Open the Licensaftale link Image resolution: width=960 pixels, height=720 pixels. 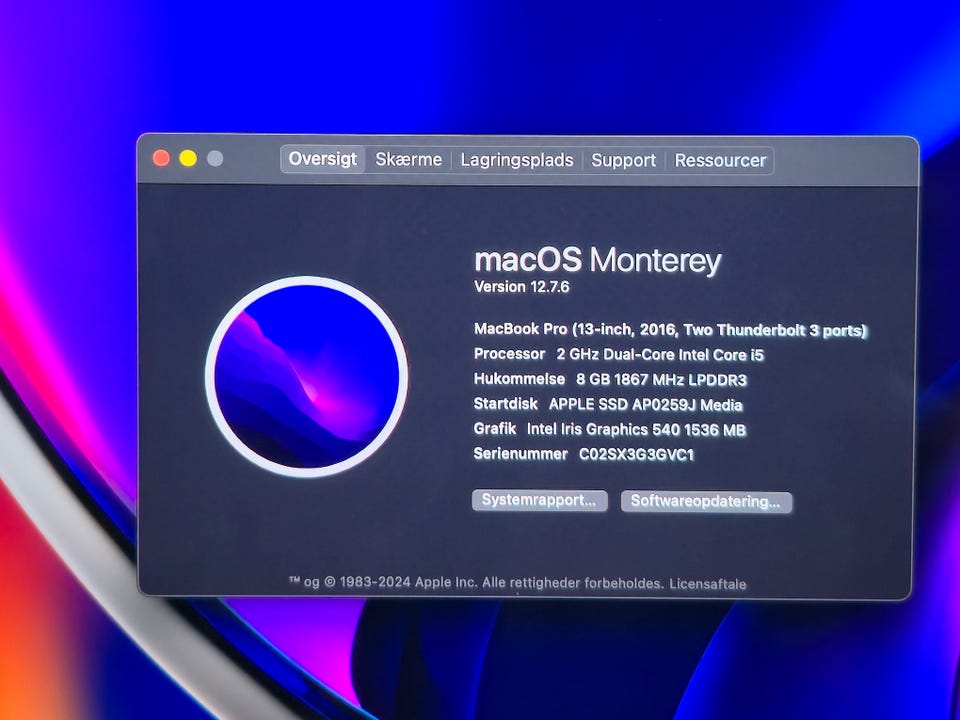coord(708,583)
